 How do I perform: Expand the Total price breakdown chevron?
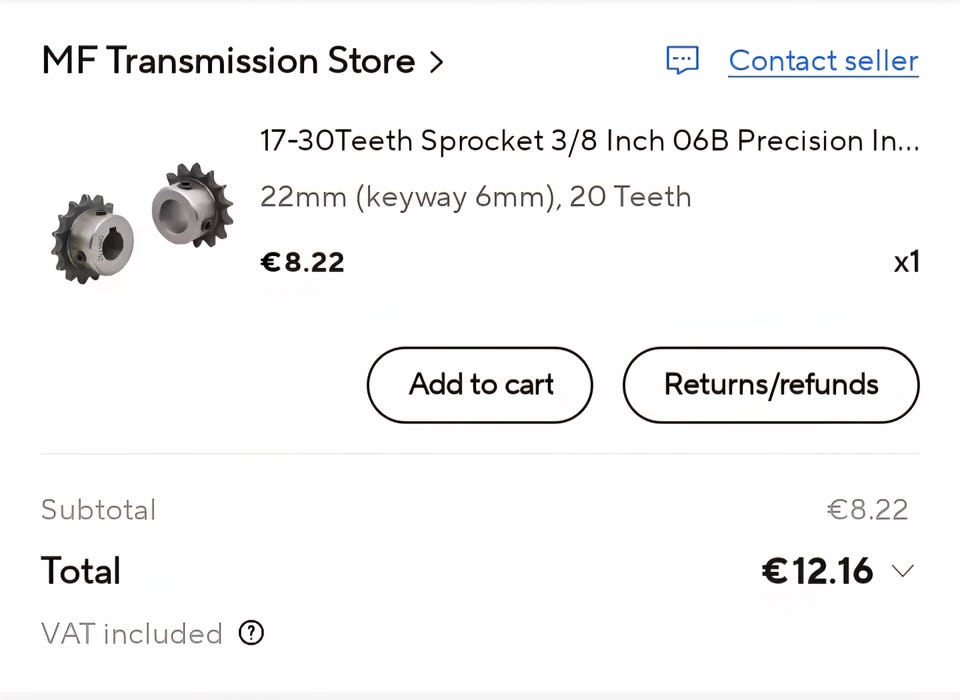point(902,571)
